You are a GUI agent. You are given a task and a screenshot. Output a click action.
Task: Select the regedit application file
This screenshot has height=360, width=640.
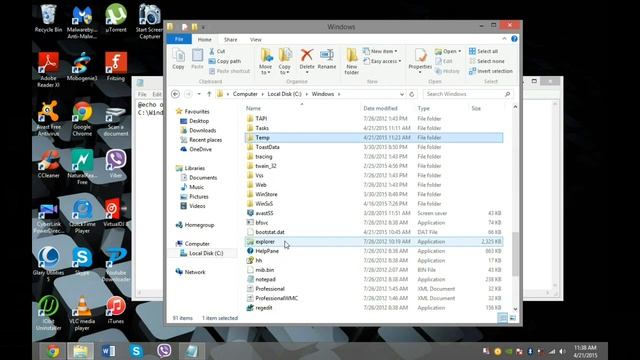point(373,308)
